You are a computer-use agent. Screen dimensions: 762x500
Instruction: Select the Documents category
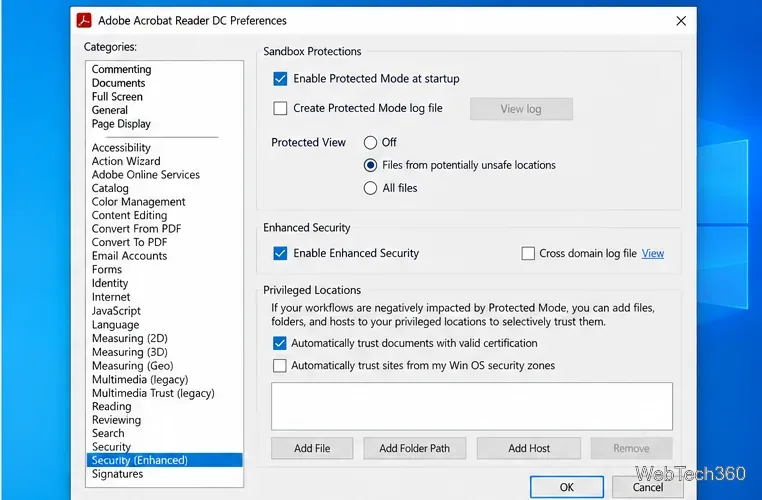(x=119, y=83)
